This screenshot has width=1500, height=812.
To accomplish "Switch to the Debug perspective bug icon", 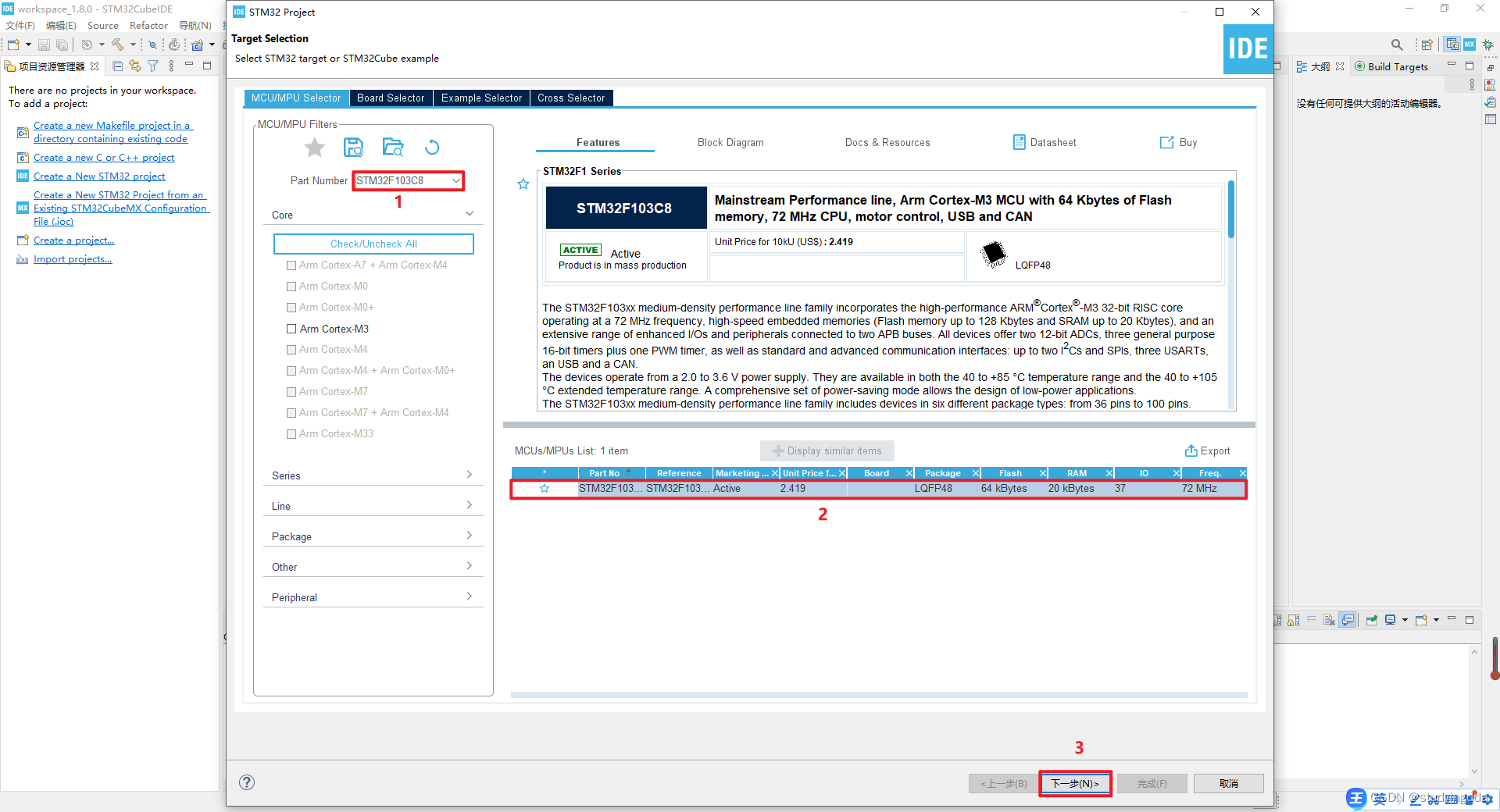I will 1488,45.
